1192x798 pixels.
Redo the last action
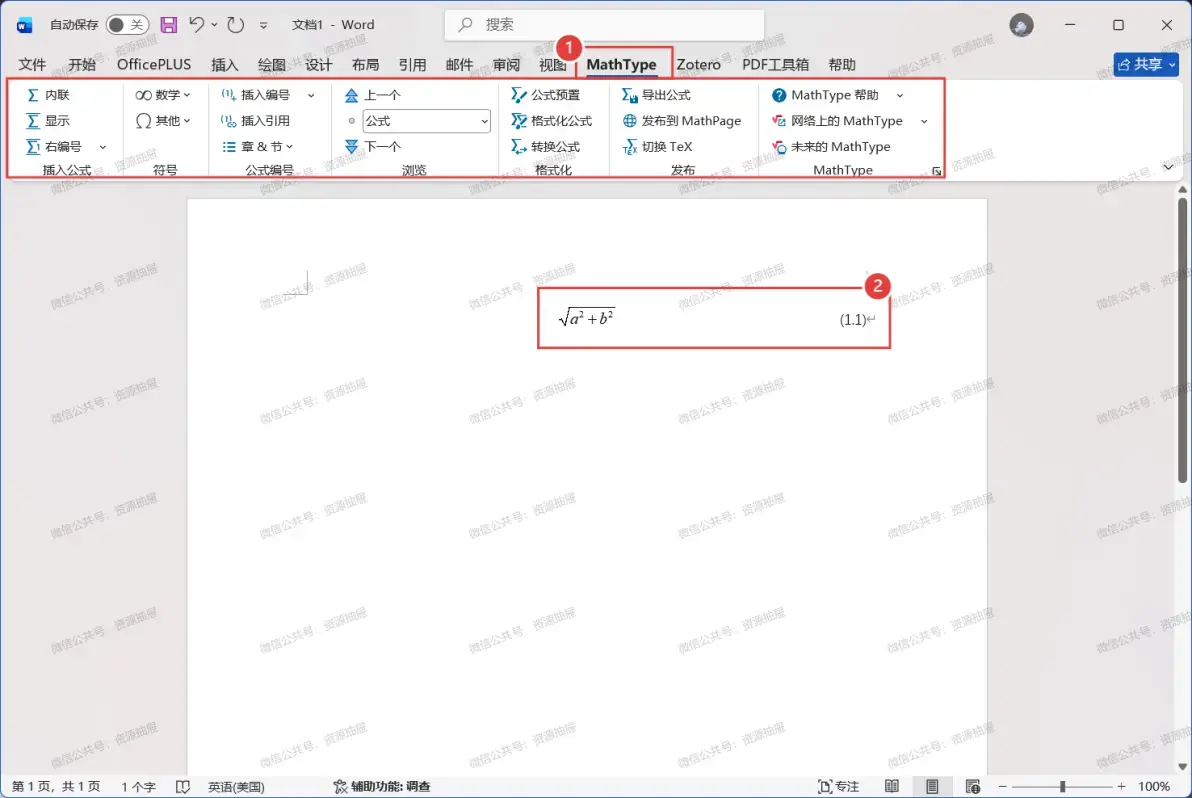pyautogui.click(x=236, y=25)
